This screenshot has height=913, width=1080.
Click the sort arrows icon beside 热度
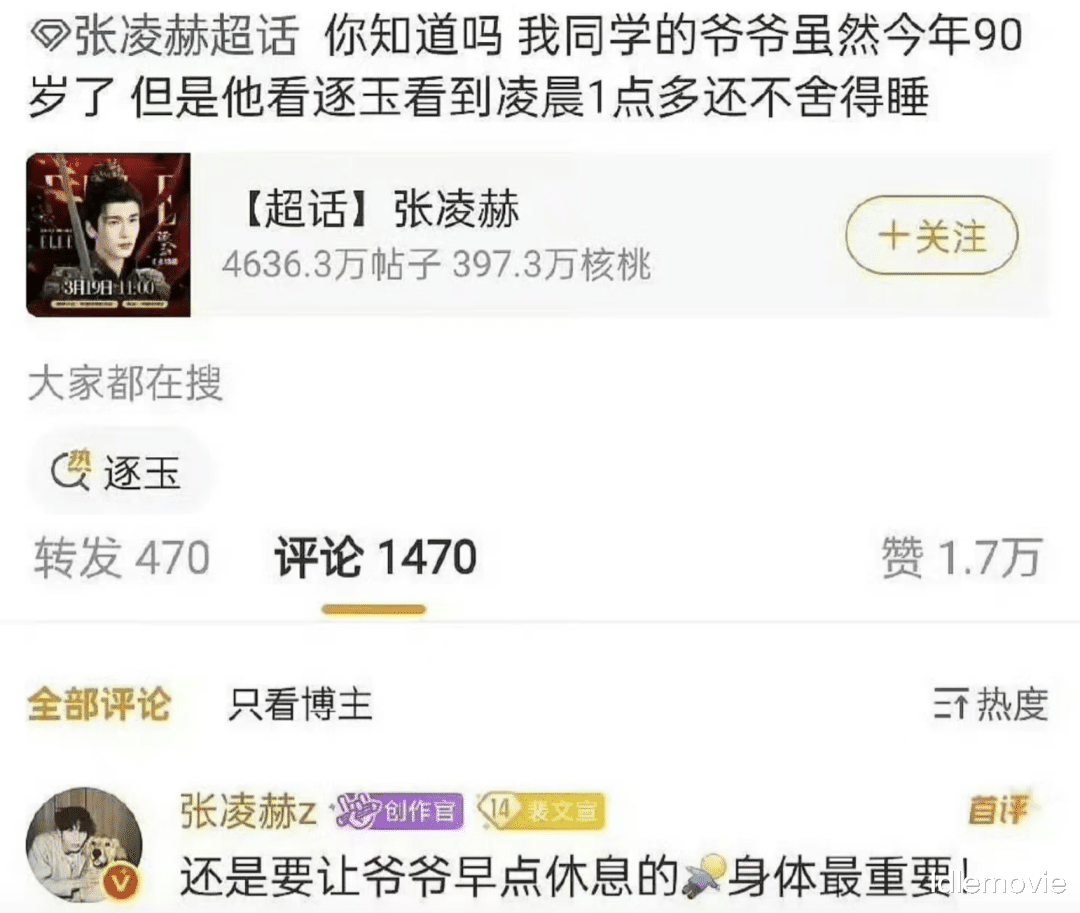(951, 704)
